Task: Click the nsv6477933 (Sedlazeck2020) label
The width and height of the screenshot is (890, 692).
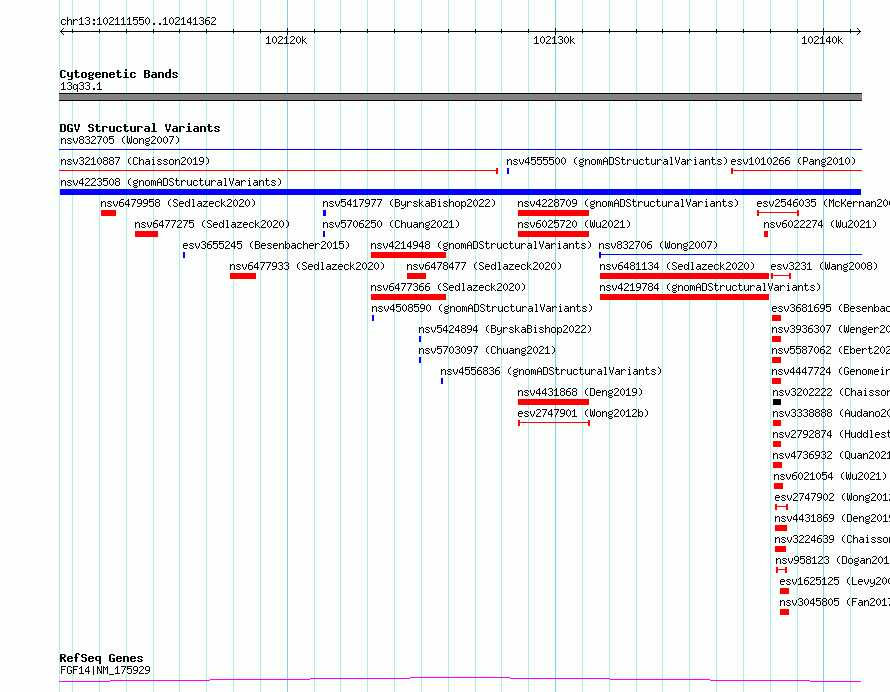Action: [x=307, y=266]
